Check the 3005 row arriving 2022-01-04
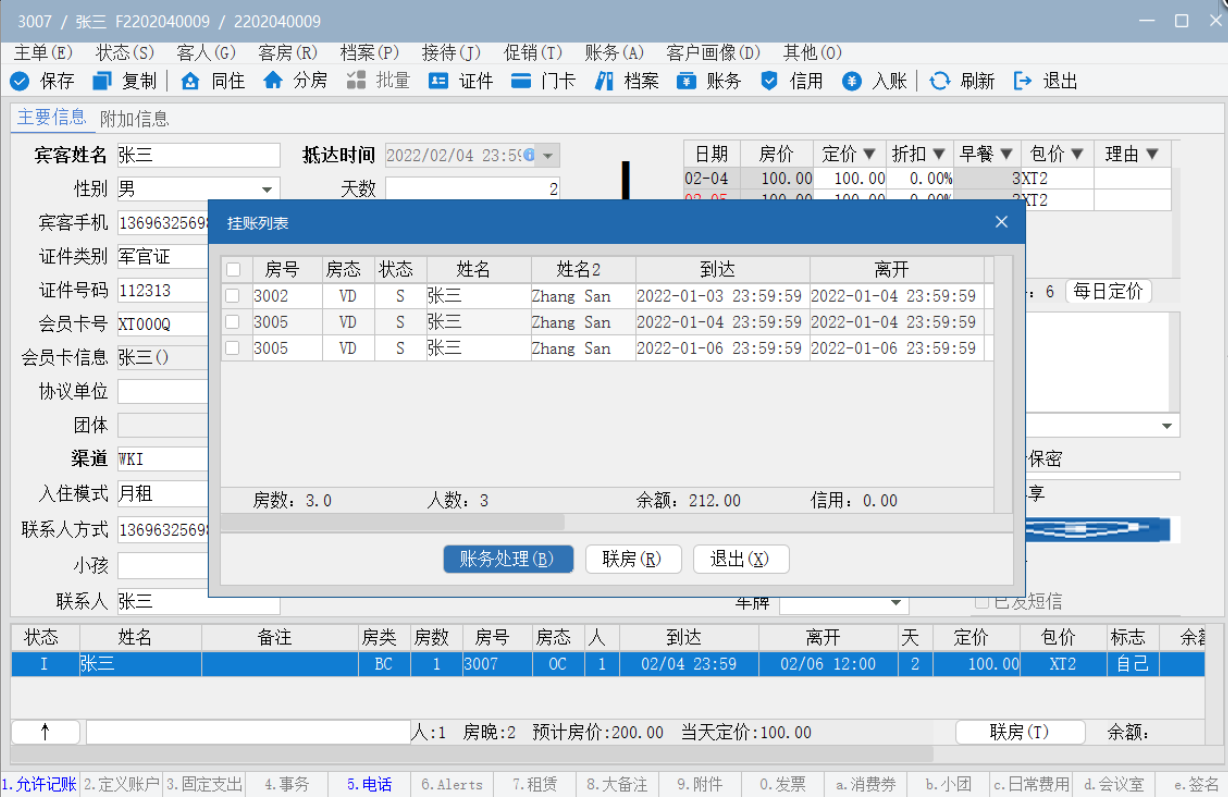The width and height of the screenshot is (1228, 797). click(x=233, y=322)
